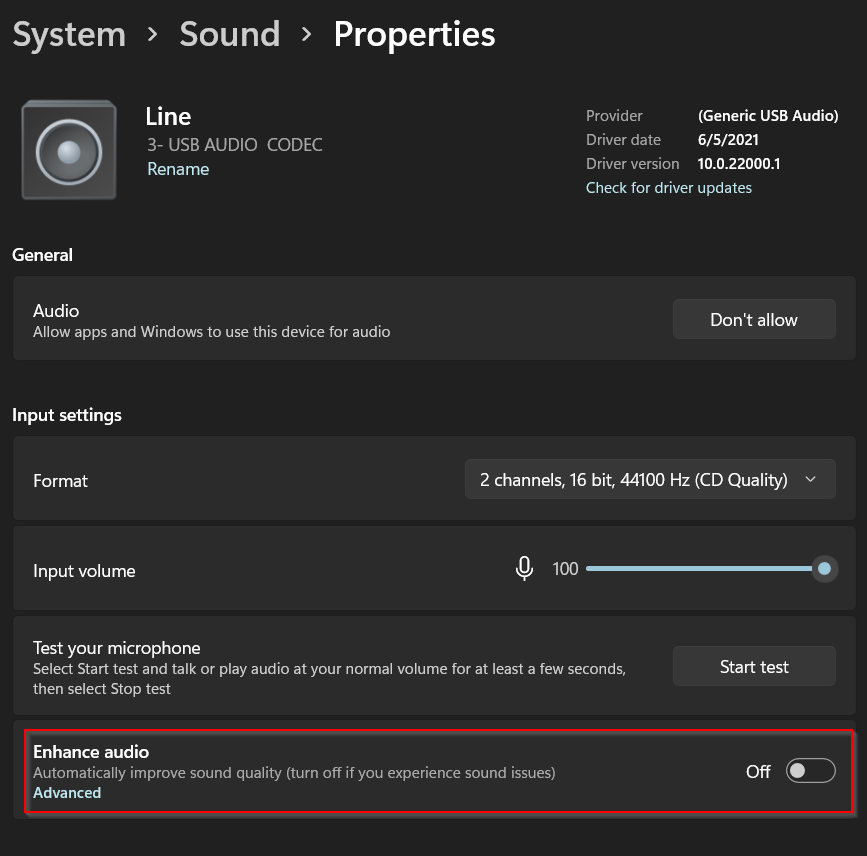The image size is (867, 856).
Task: Select Check for driver updates
Action: pos(668,187)
